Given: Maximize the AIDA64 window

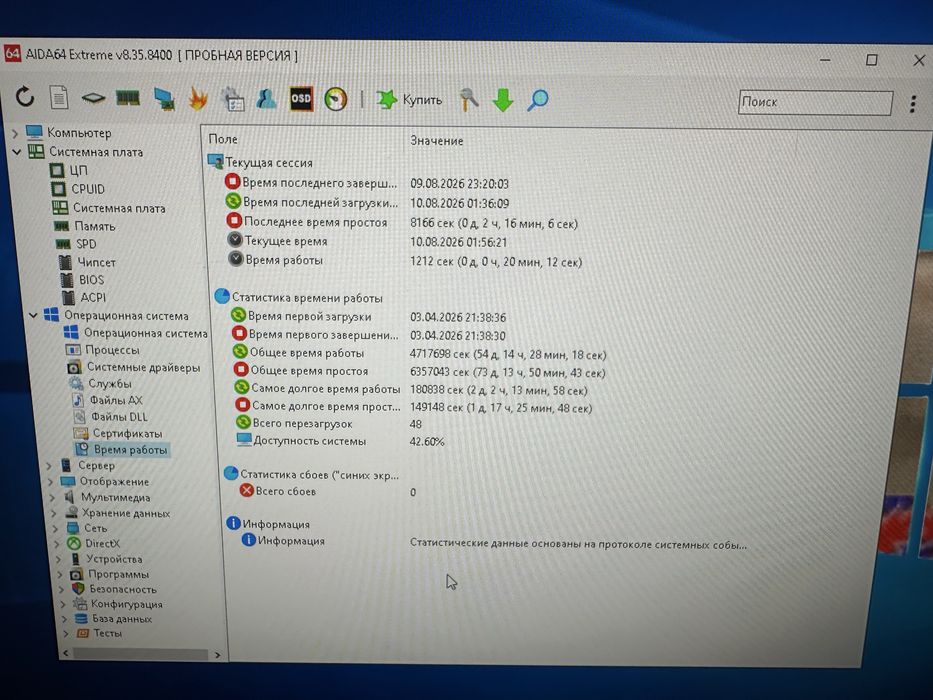Looking at the screenshot, I should (x=872, y=60).
